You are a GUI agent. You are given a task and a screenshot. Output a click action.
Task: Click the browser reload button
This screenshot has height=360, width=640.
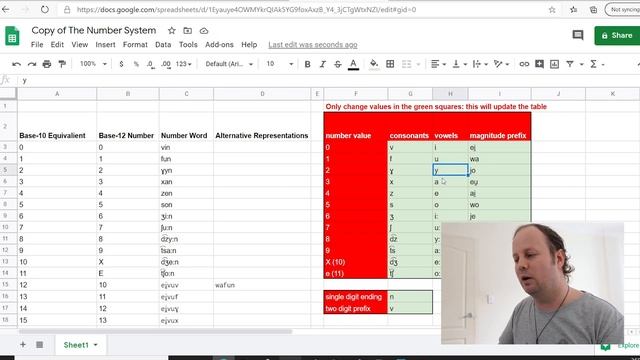tap(44, 9)
